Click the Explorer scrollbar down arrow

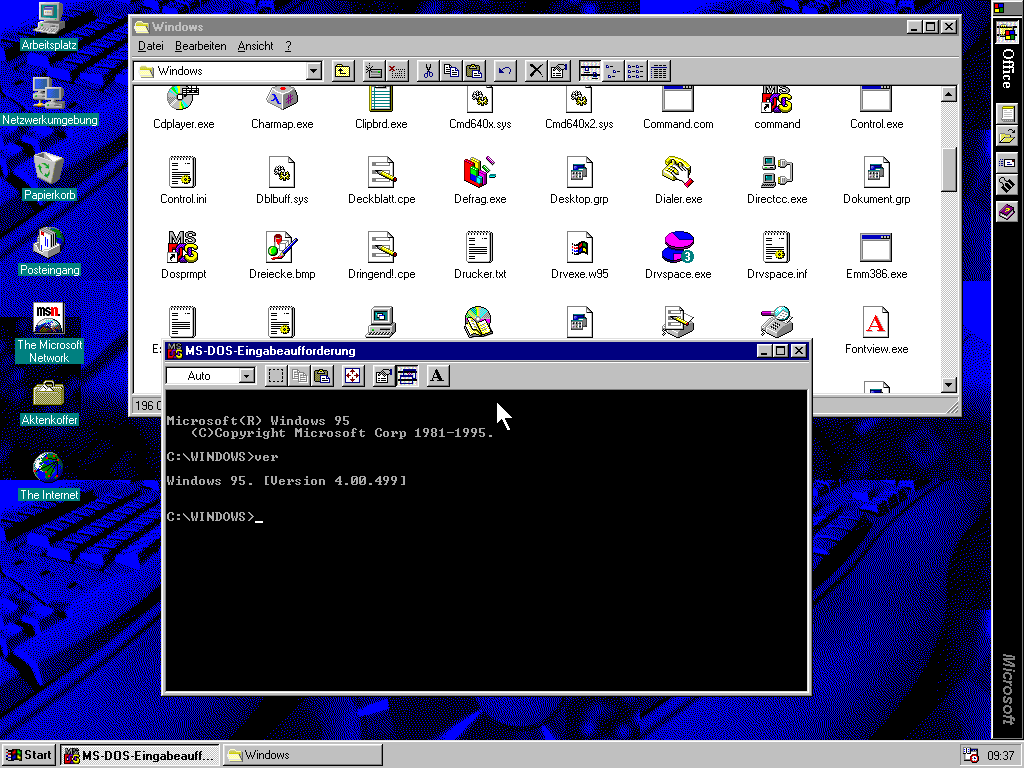click(x=949, y=385)
